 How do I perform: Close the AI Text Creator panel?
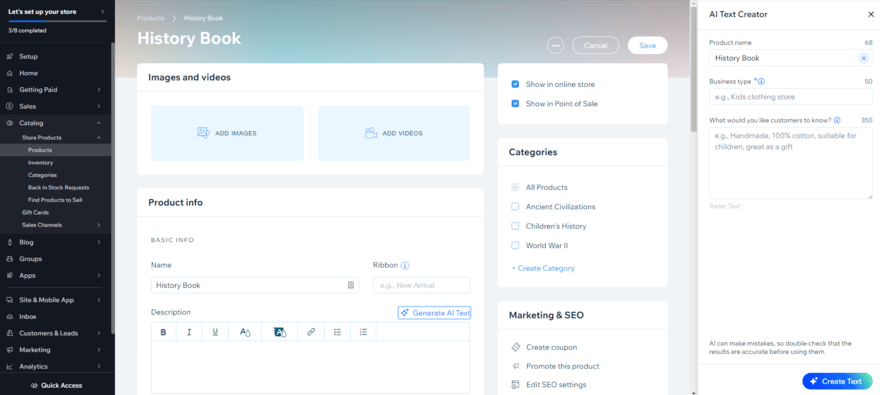point(871,15)
